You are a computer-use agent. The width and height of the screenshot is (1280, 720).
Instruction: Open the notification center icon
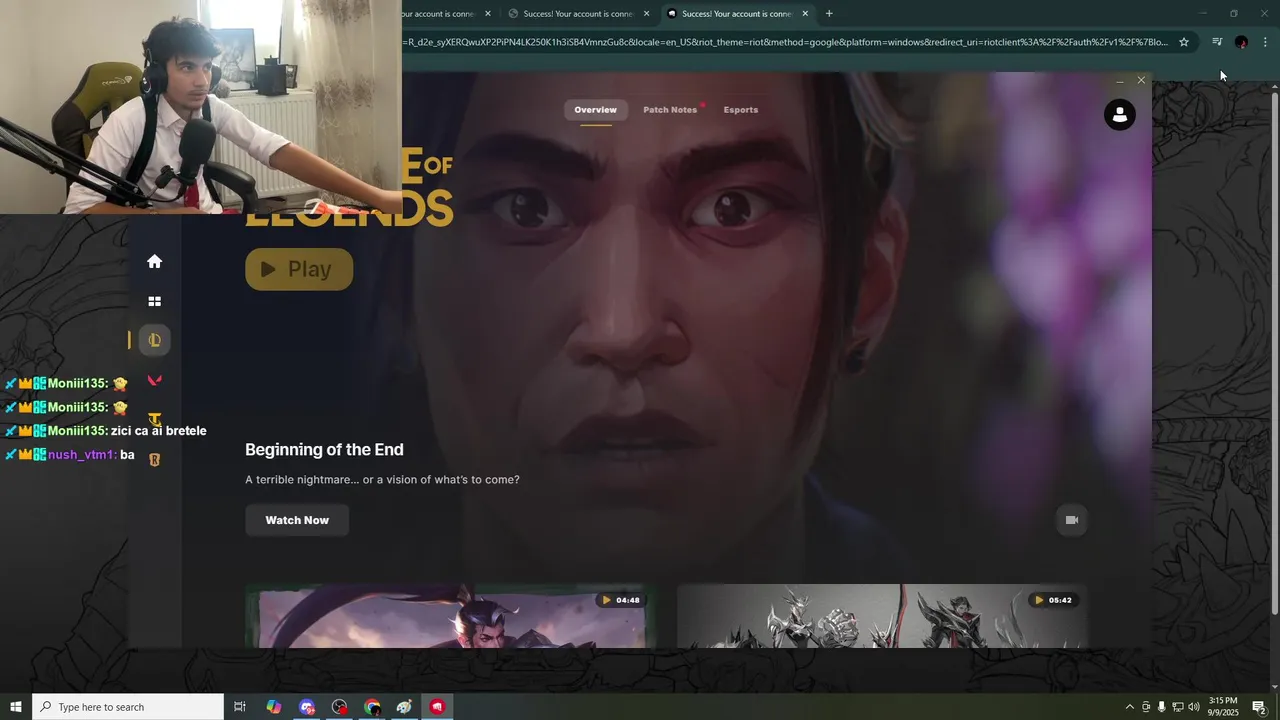click(x=1259, y=707)
